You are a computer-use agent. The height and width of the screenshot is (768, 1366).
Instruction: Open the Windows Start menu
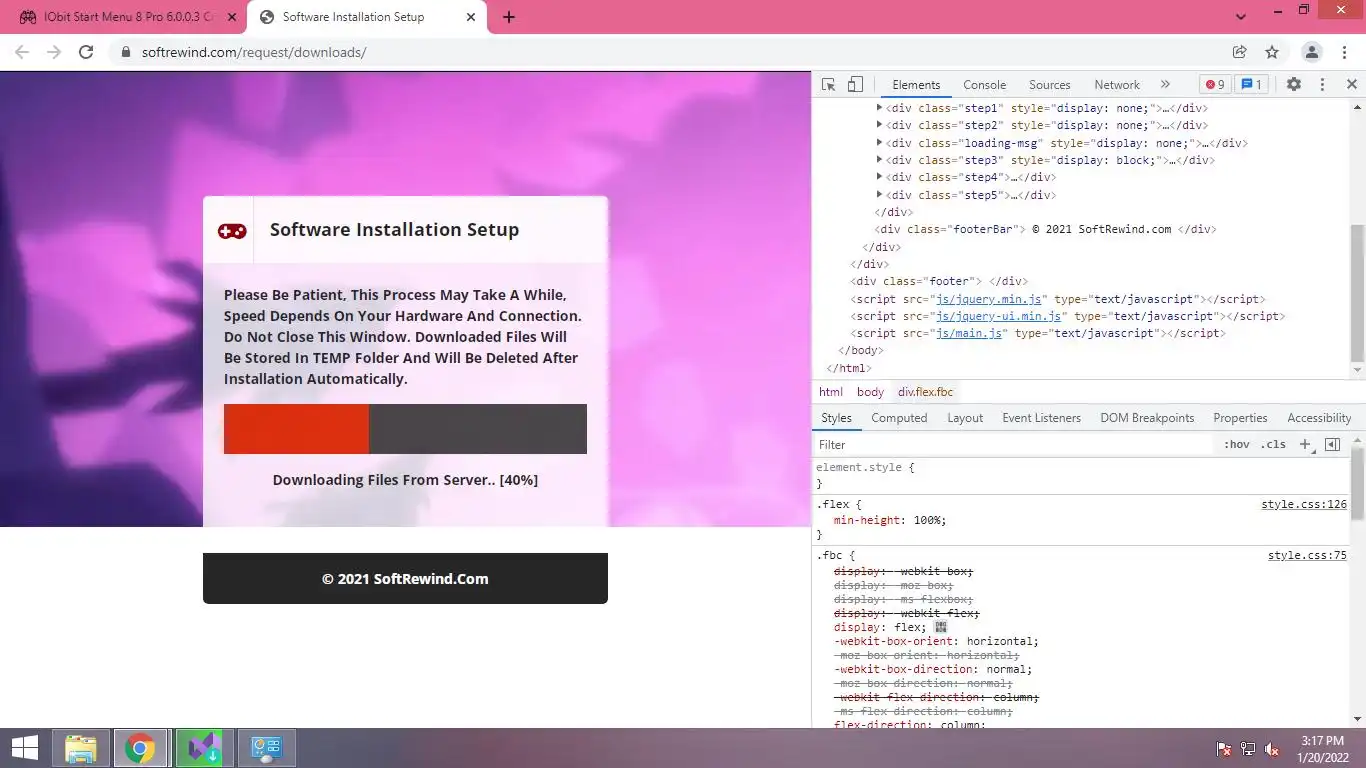point(25,748)
